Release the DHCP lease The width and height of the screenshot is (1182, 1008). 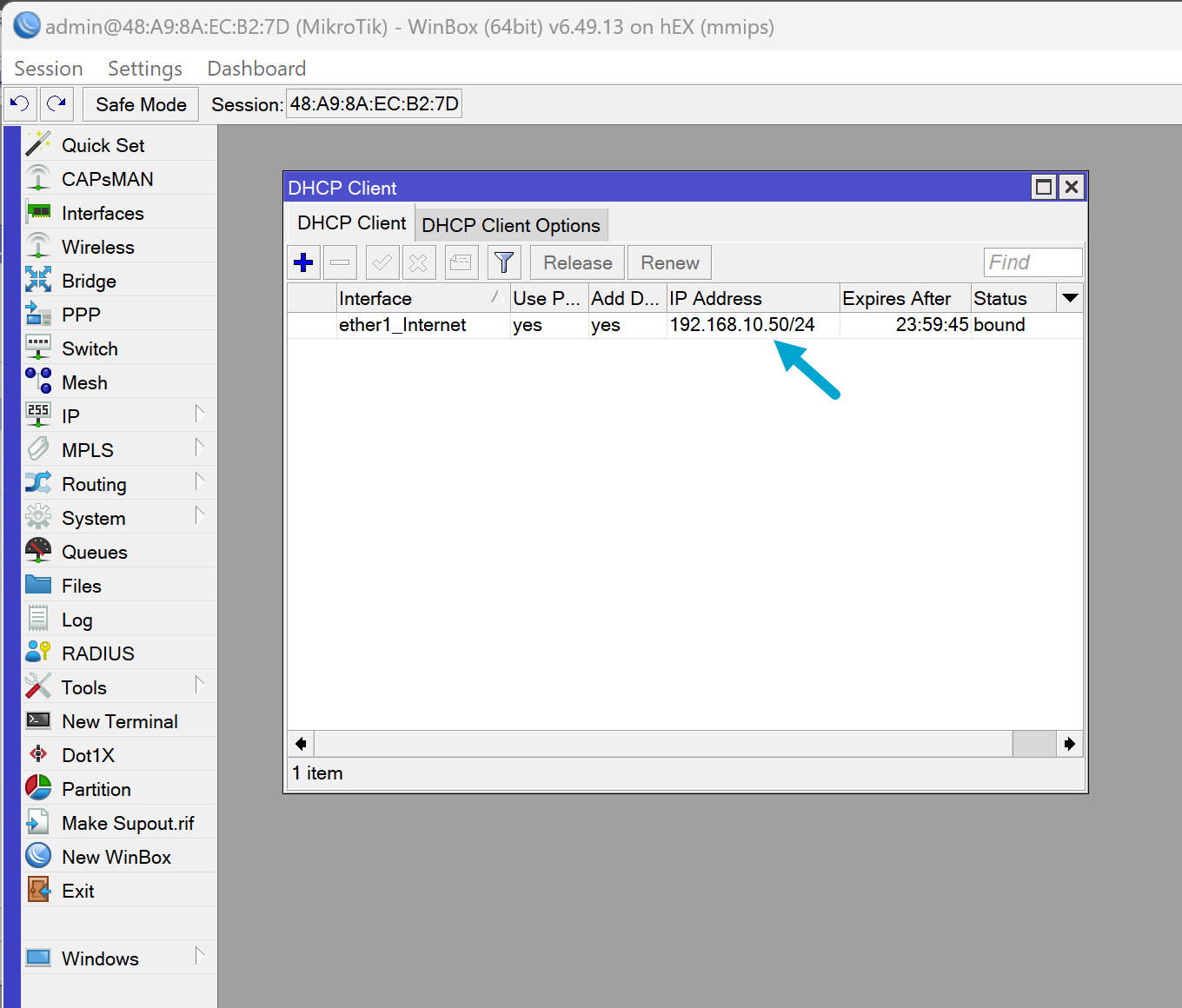coord(576,262)
